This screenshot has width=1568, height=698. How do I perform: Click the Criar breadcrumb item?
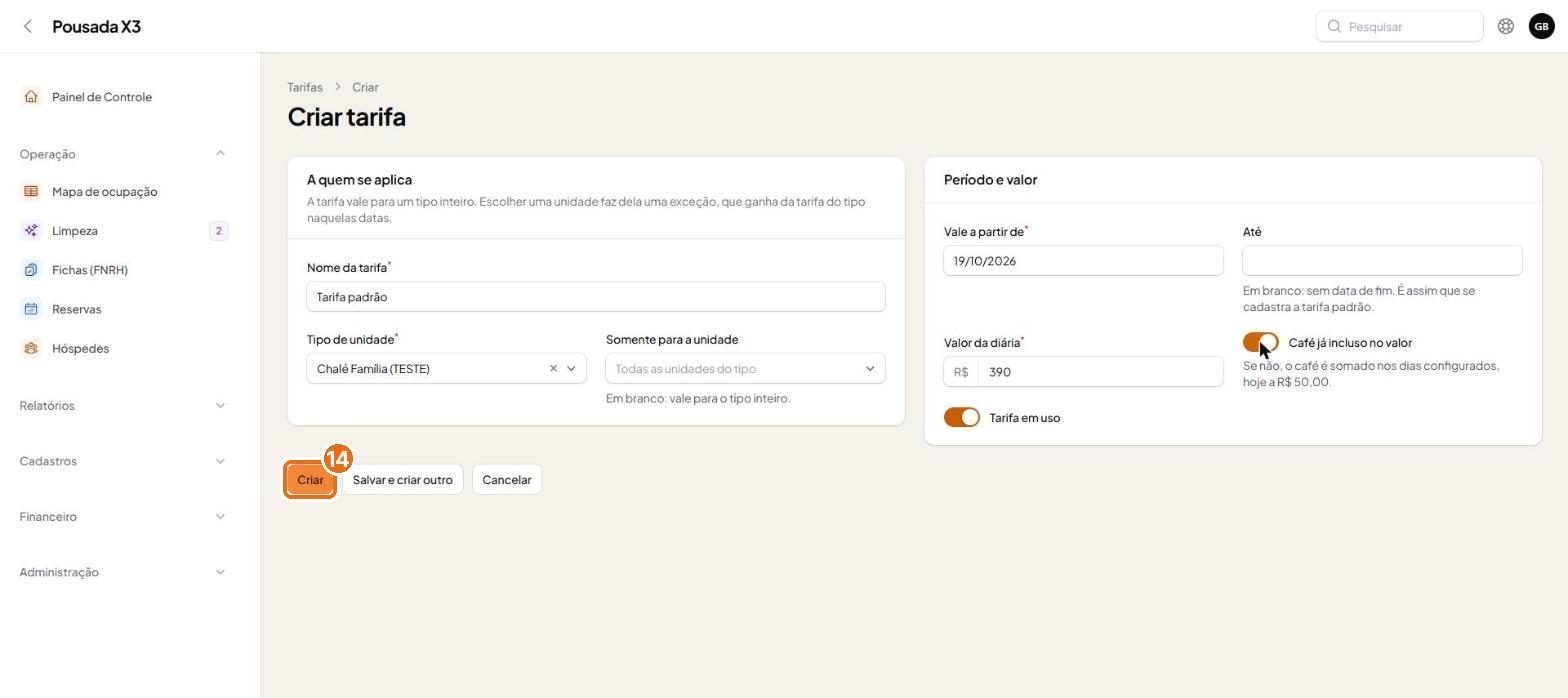pyautogui.click(x=365, y=88)
